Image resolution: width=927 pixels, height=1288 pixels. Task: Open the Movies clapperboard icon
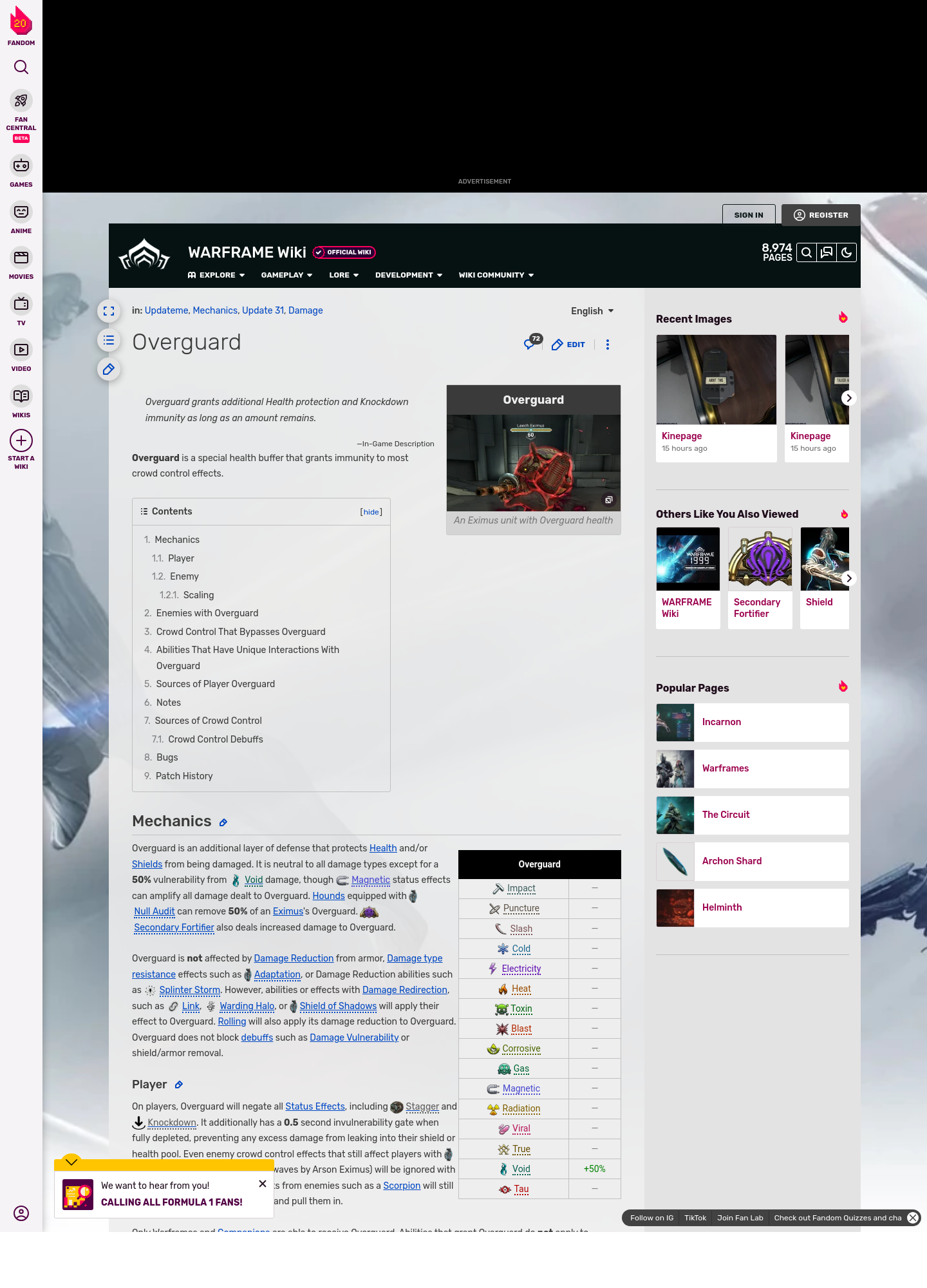21,258
